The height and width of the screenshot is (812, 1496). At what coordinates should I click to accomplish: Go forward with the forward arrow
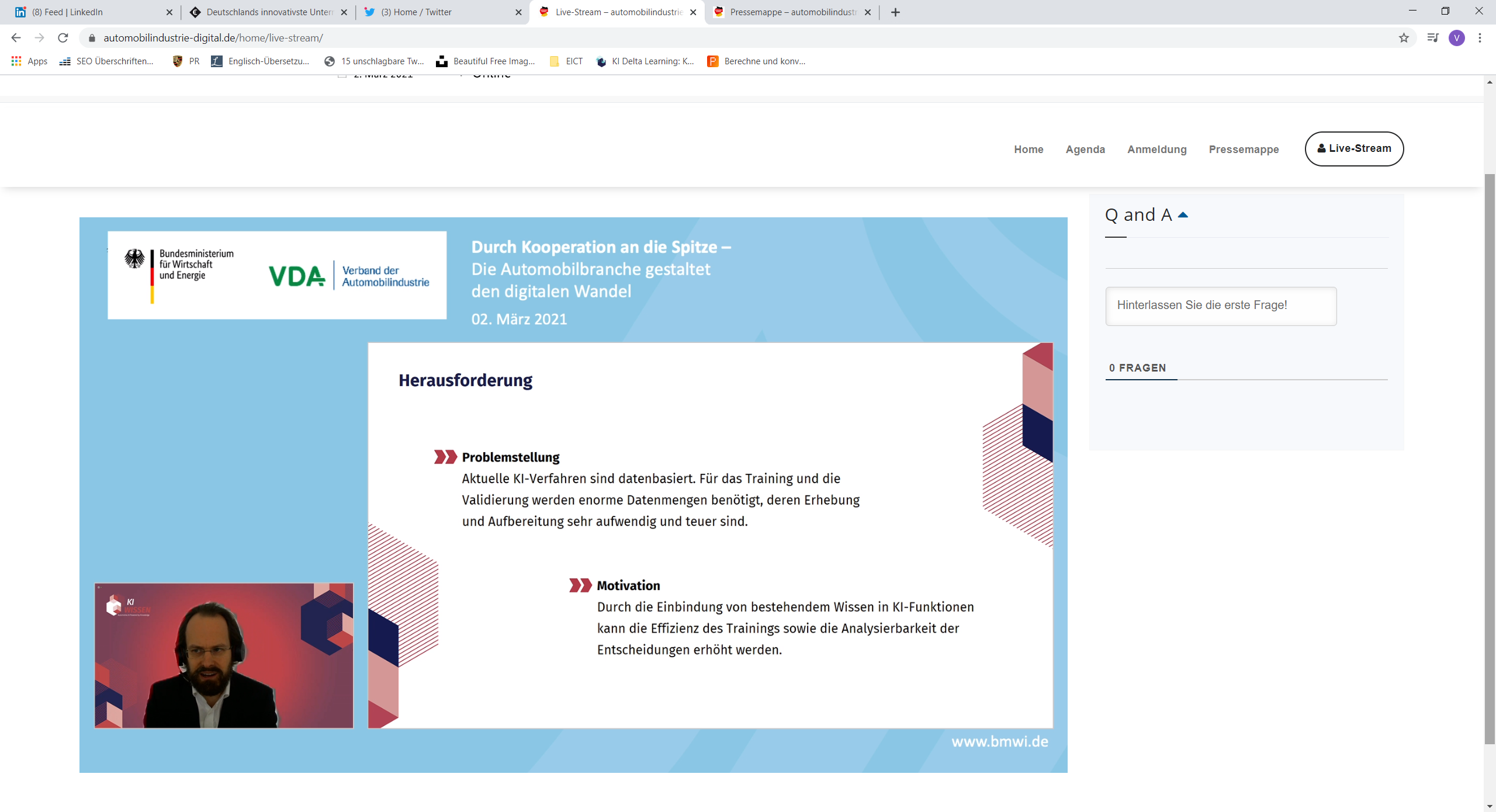click(39, 38)
